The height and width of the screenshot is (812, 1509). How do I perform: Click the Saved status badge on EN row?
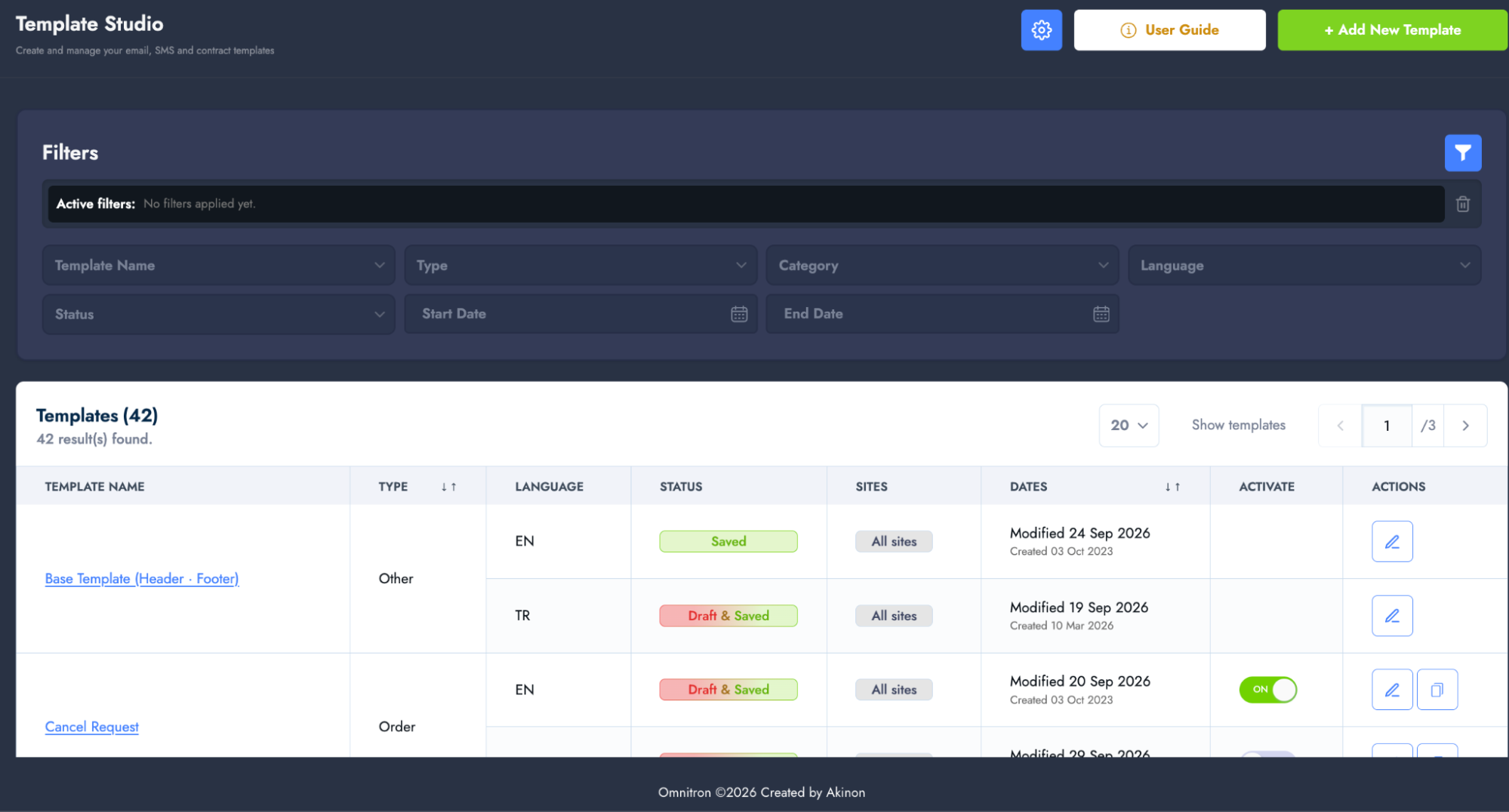(728, 541)
